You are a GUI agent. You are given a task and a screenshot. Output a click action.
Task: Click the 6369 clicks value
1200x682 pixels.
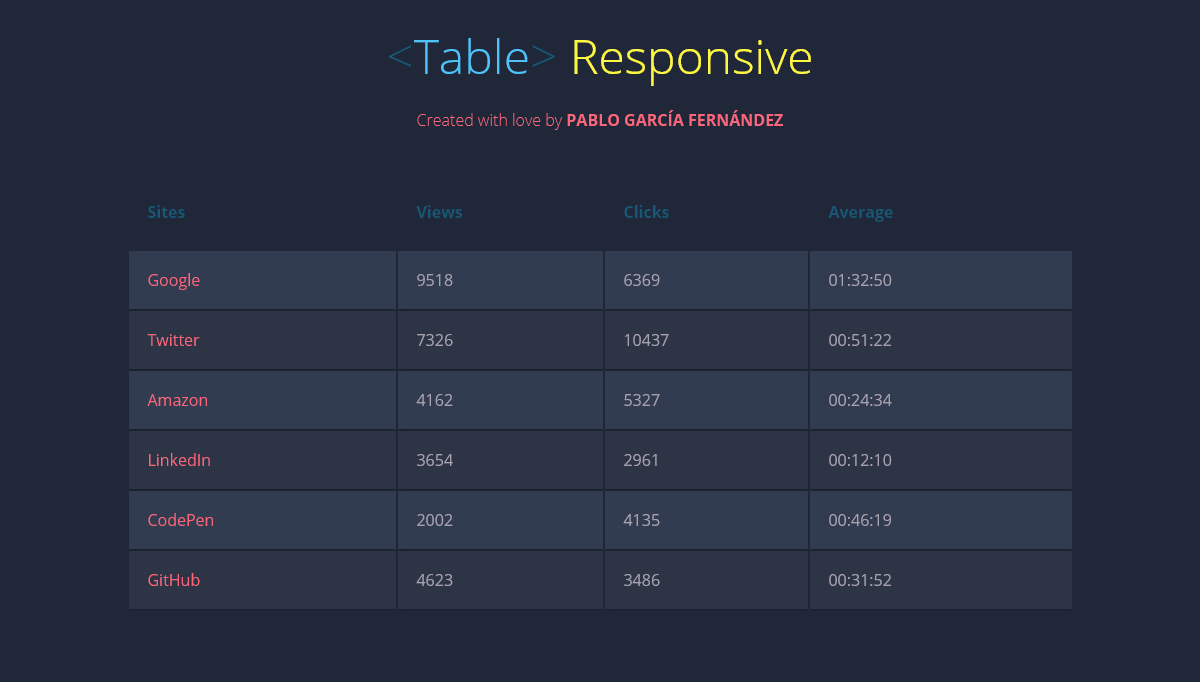tap(642, 280)
